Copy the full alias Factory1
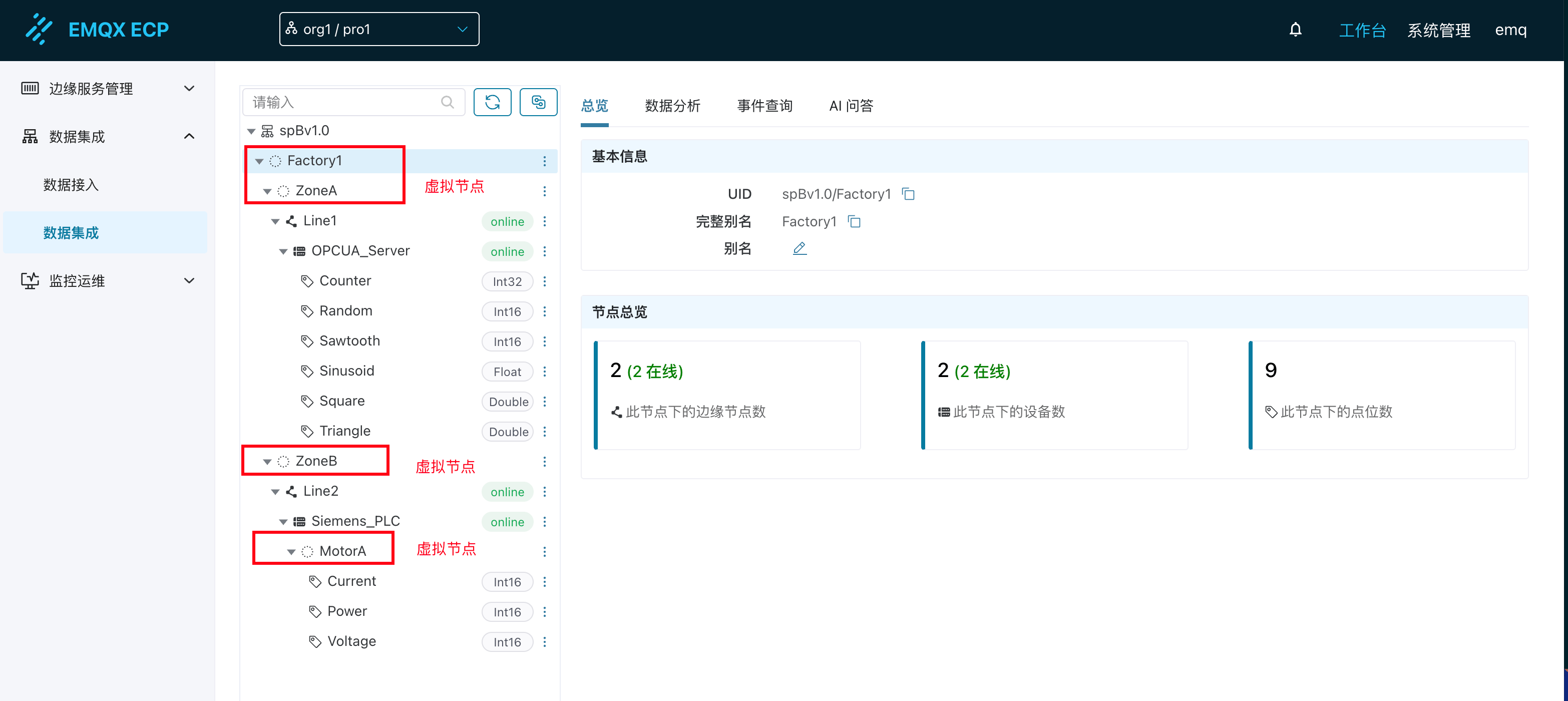Image resolution: width=1568 pixels, height=701 pixels. pos(854,222)
